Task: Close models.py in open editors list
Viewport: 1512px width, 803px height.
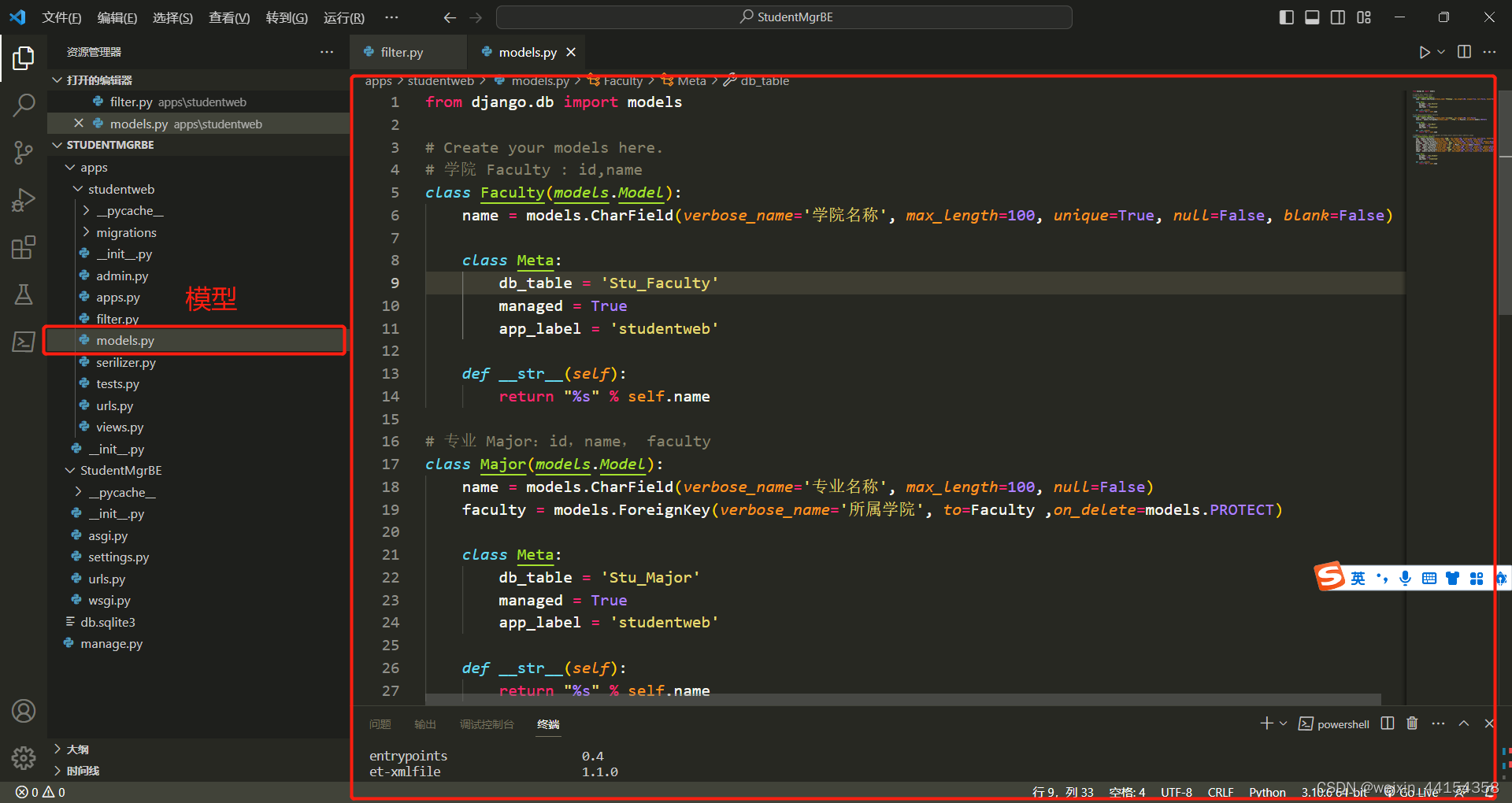Action: (78, 124)
